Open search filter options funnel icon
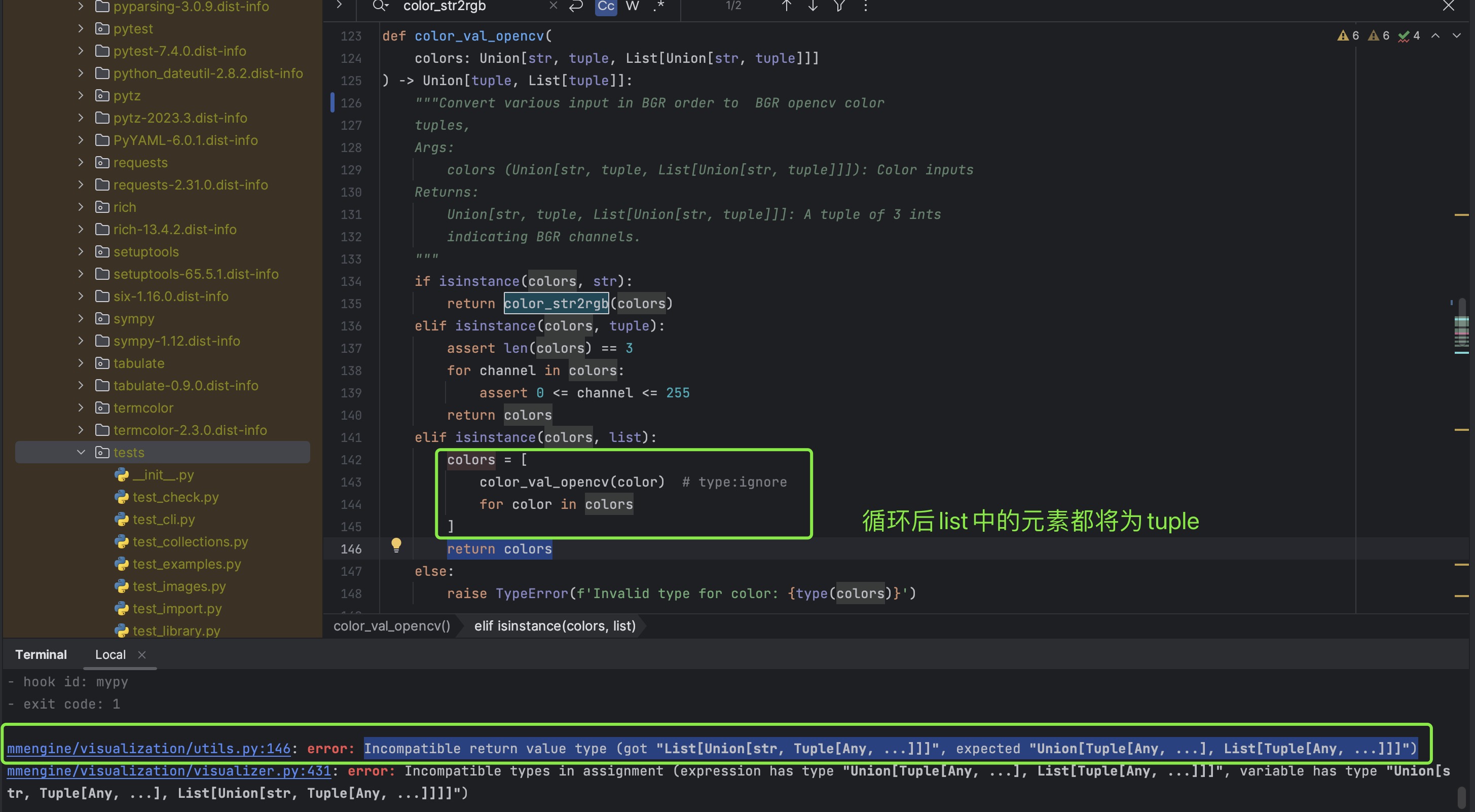The height and width of the screenshot is (812, 1475). [839, 6]
